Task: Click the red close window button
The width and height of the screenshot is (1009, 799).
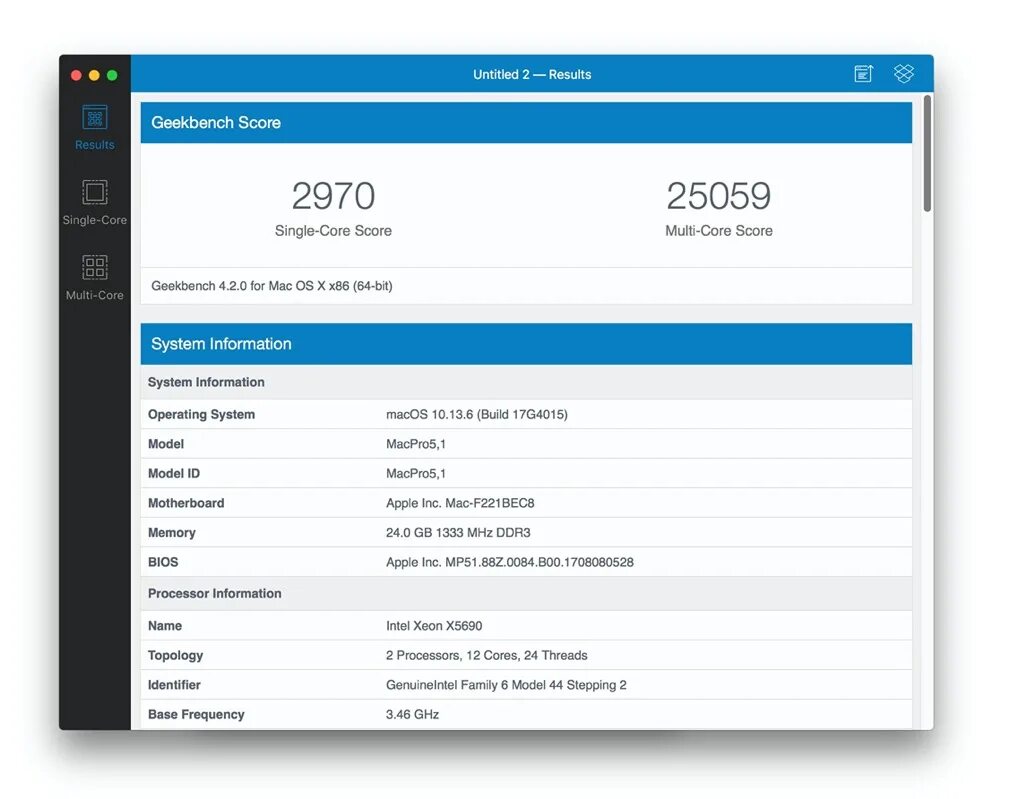Action: [76, 75]
